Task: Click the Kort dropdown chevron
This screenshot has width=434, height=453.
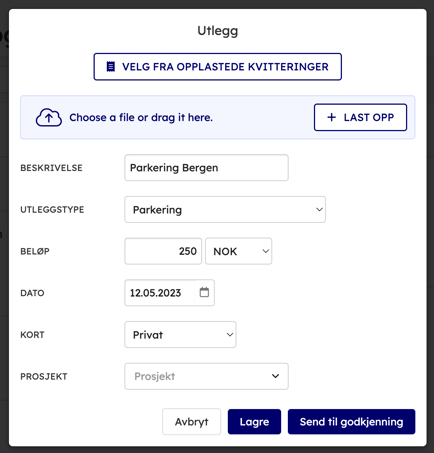Action: [230, 334]
